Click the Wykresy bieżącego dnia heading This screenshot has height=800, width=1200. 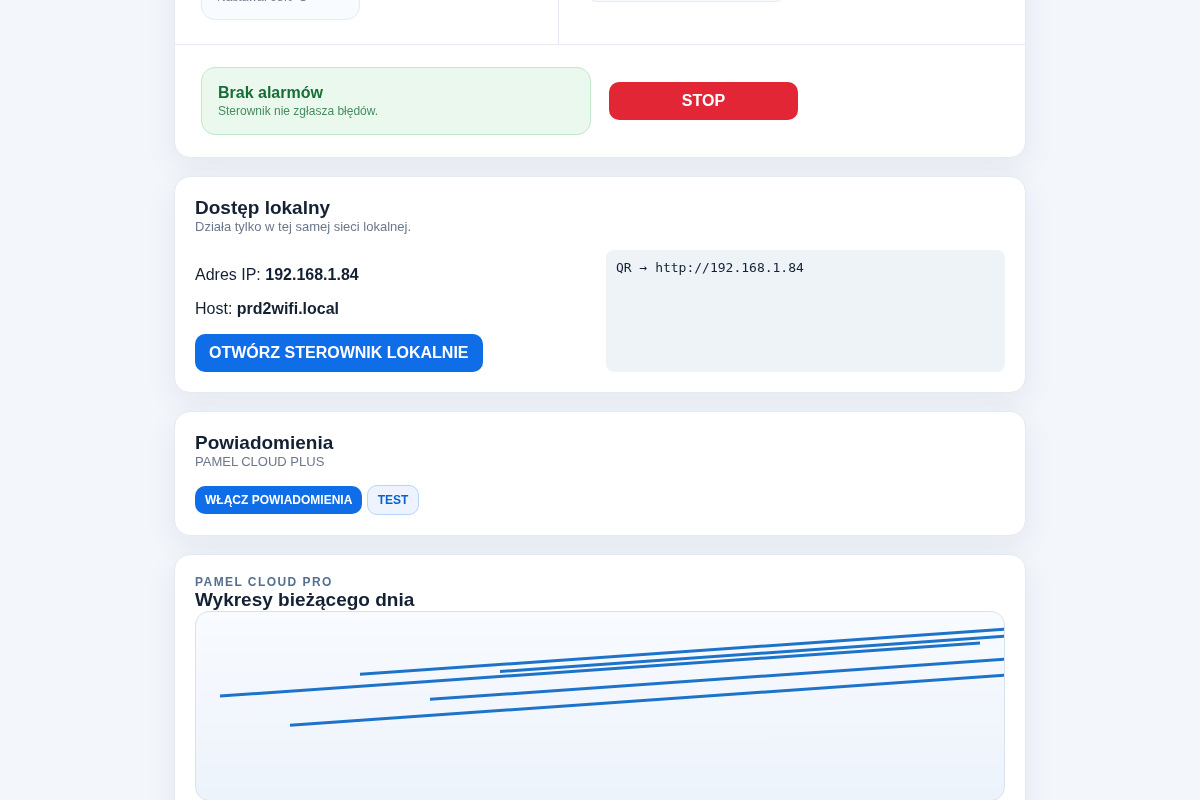[304, 600]
